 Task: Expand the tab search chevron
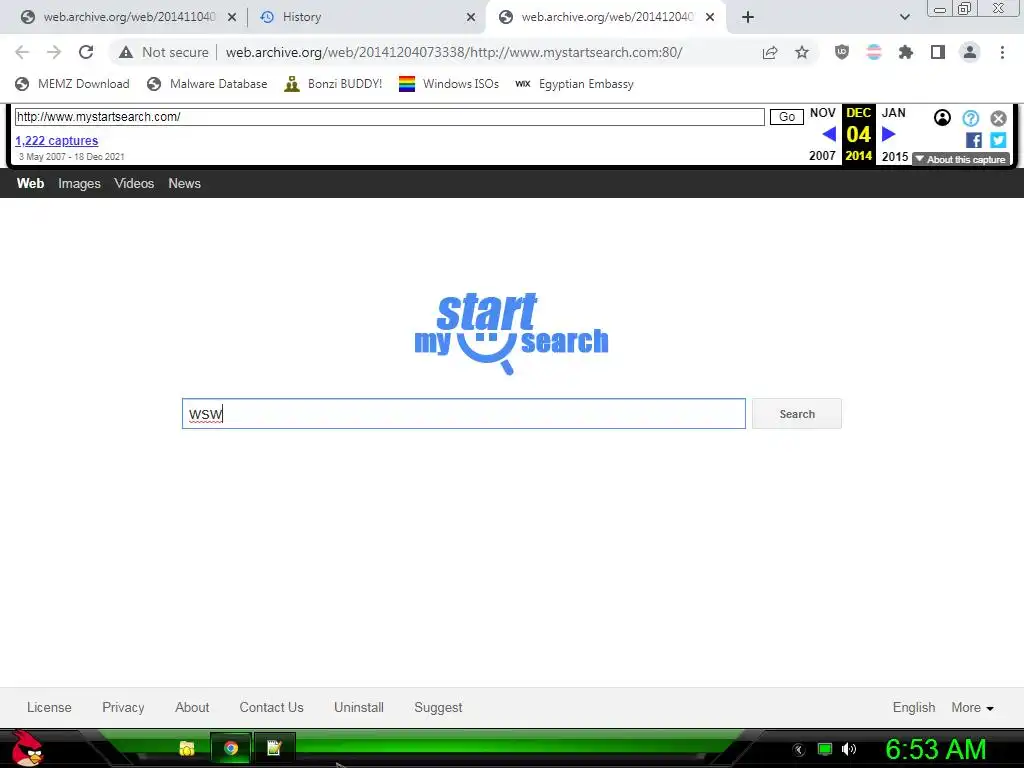(904, 17)
